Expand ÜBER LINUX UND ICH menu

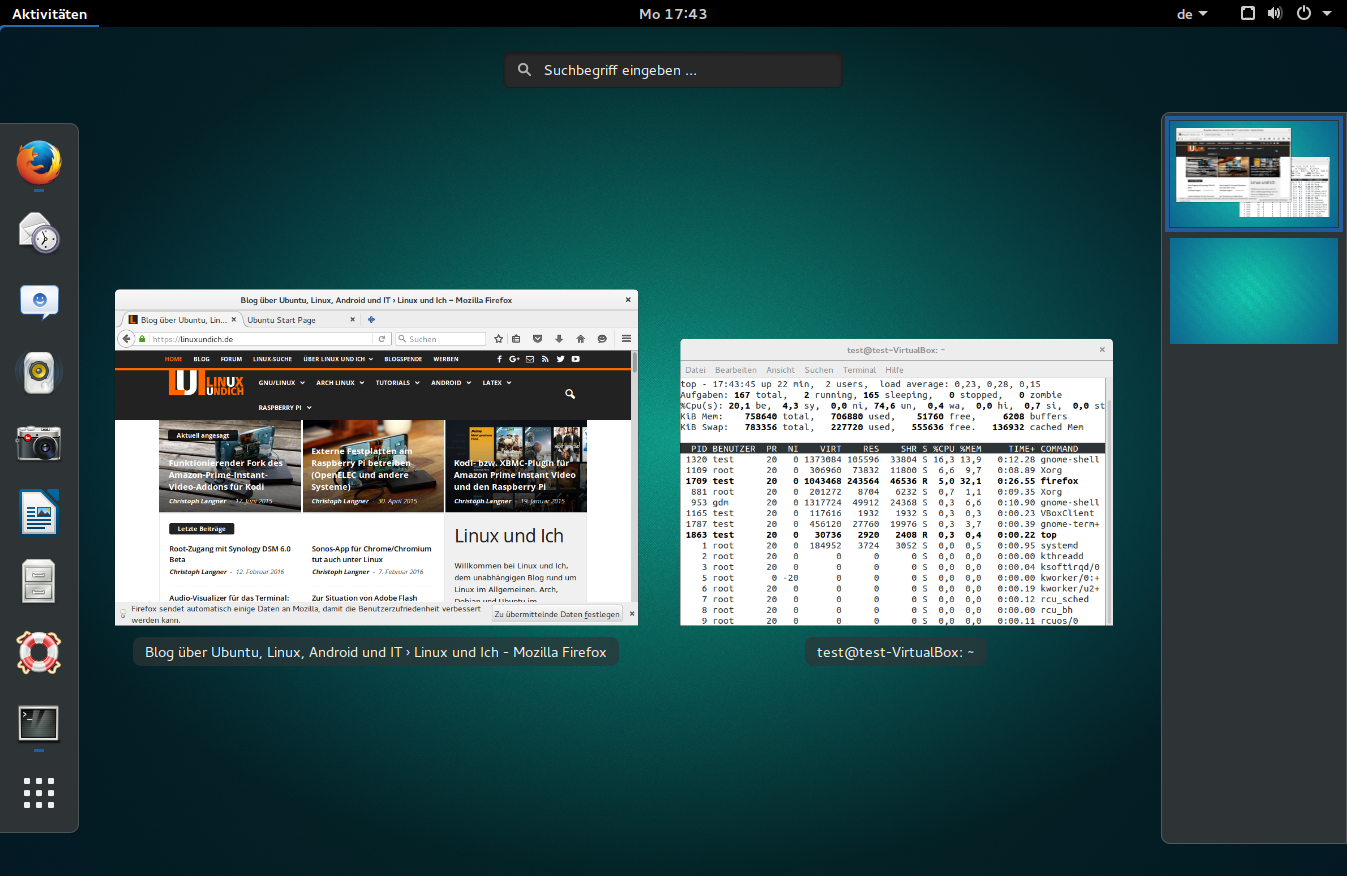click(338, 359)
